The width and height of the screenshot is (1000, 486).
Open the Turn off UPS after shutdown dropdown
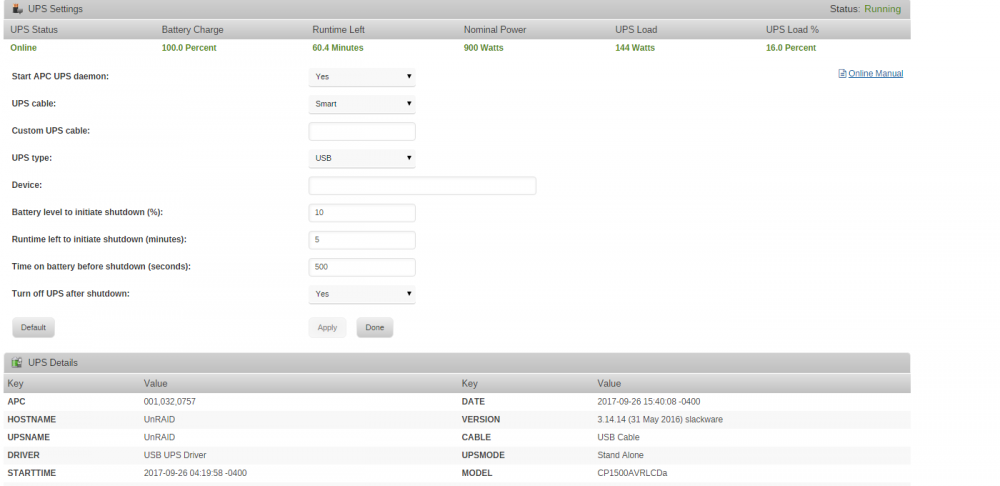pos(362,294)
